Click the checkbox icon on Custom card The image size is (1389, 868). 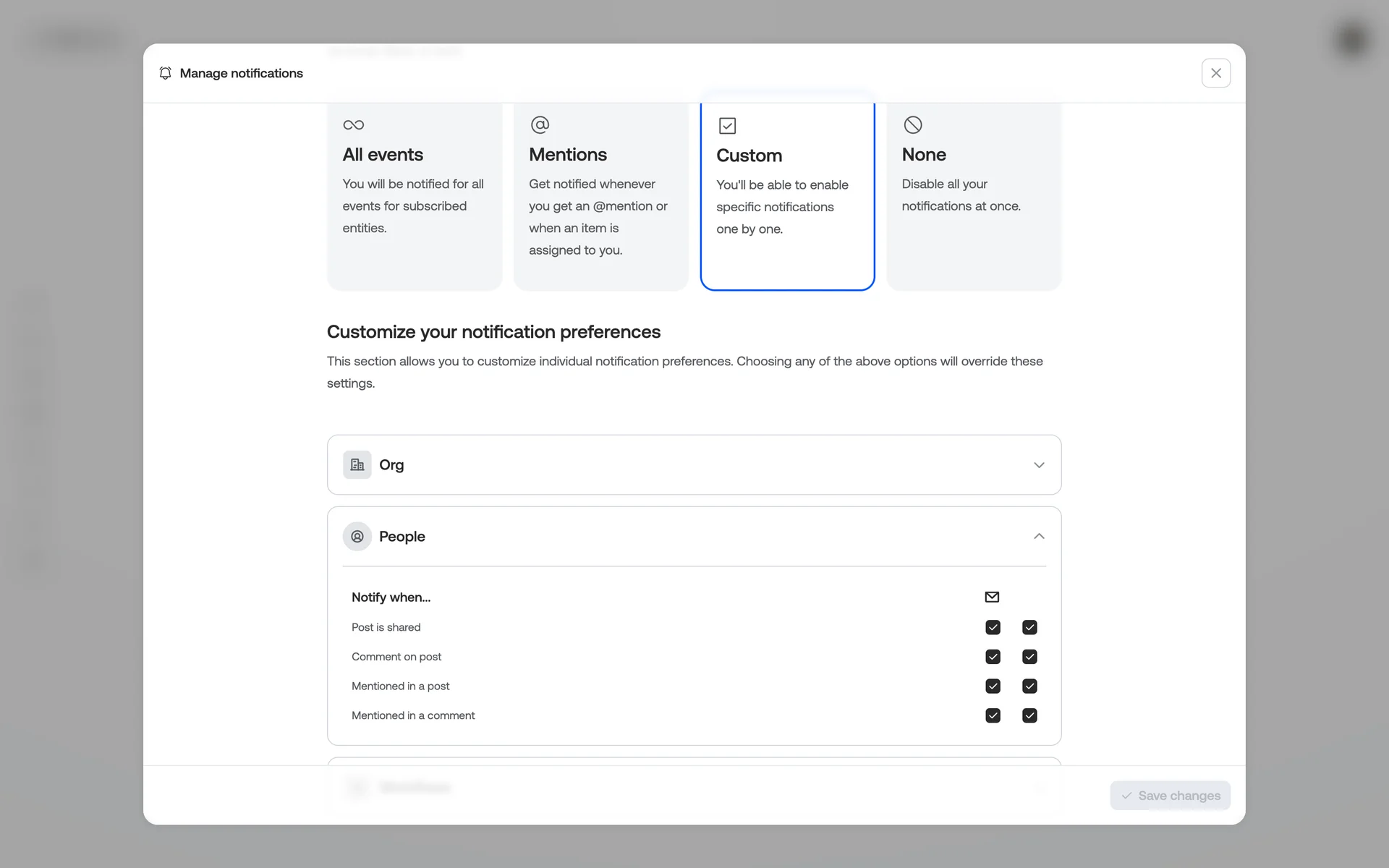pyautogui.click(x=727, y=126)
